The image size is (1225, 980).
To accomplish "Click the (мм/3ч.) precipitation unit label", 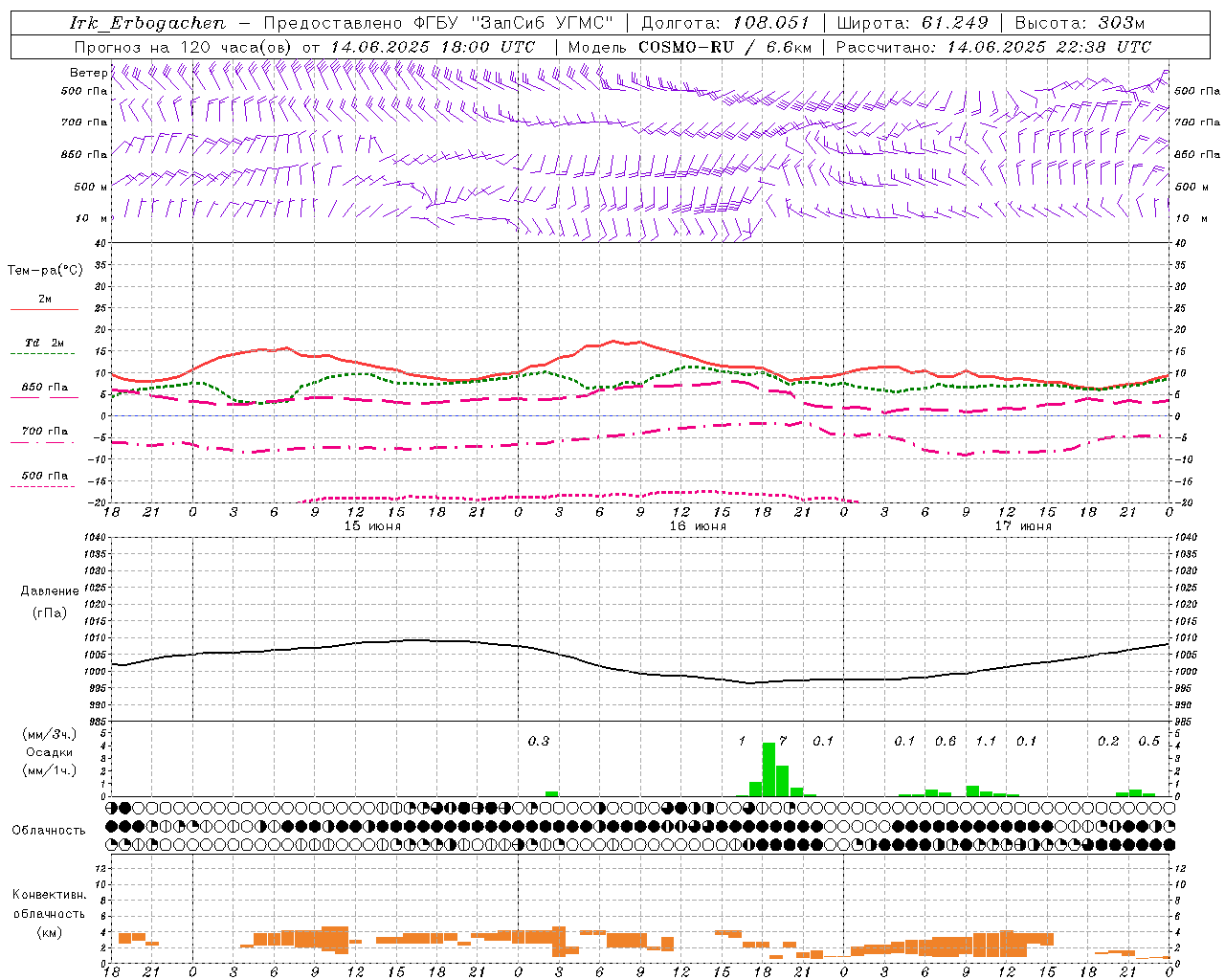I will click(x=50, y=734).
